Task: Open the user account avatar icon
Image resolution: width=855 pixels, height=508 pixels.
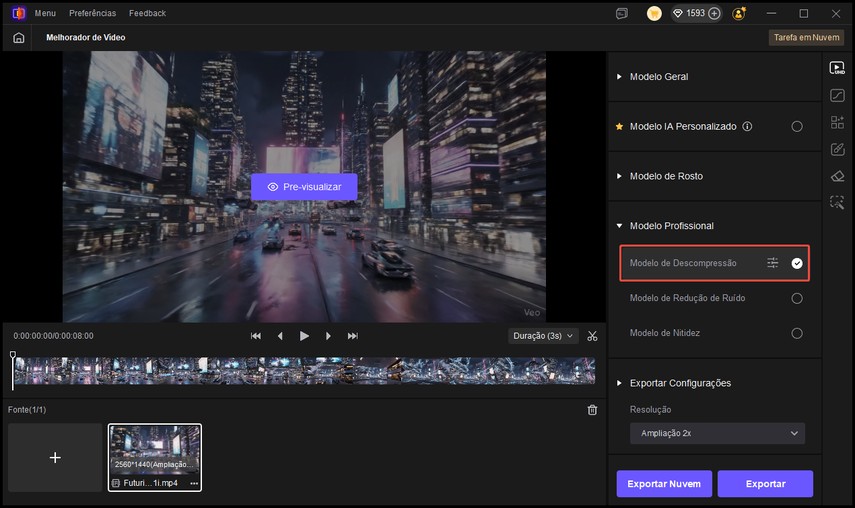Action: pyautogui.click(x=739, y=14)
